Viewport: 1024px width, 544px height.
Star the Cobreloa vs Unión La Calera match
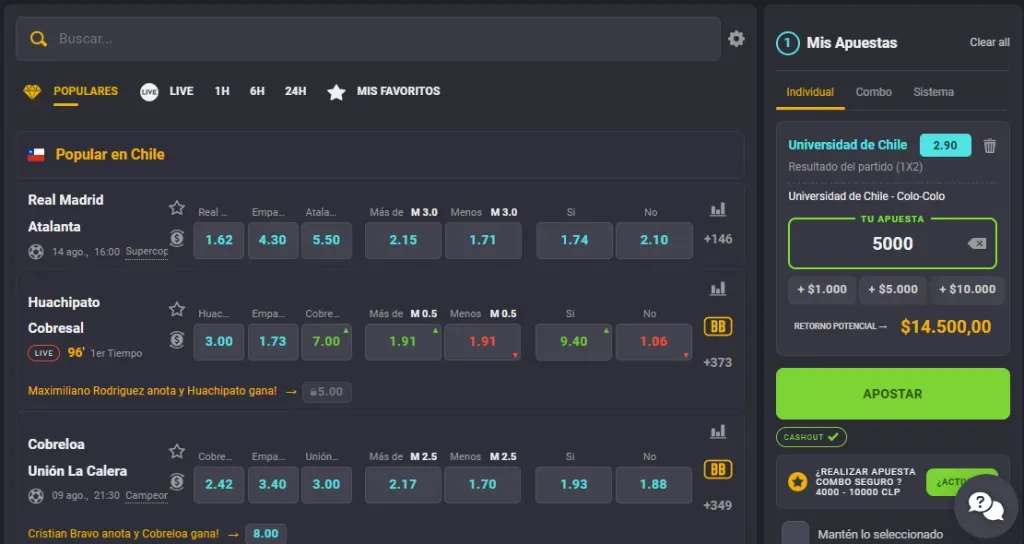pyautogui.click(x=177, y=451)
